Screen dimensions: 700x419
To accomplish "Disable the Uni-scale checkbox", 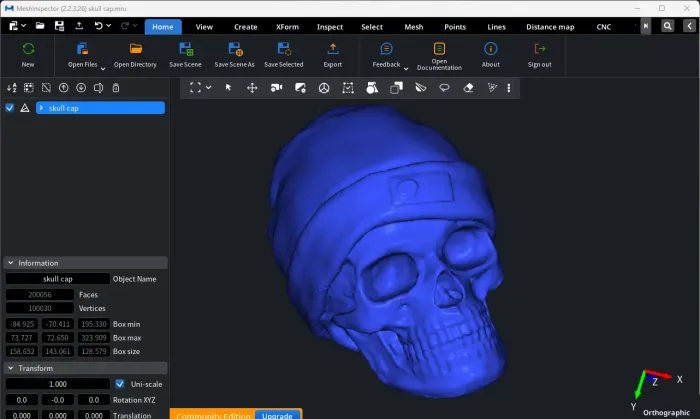I will pos(120,384).
